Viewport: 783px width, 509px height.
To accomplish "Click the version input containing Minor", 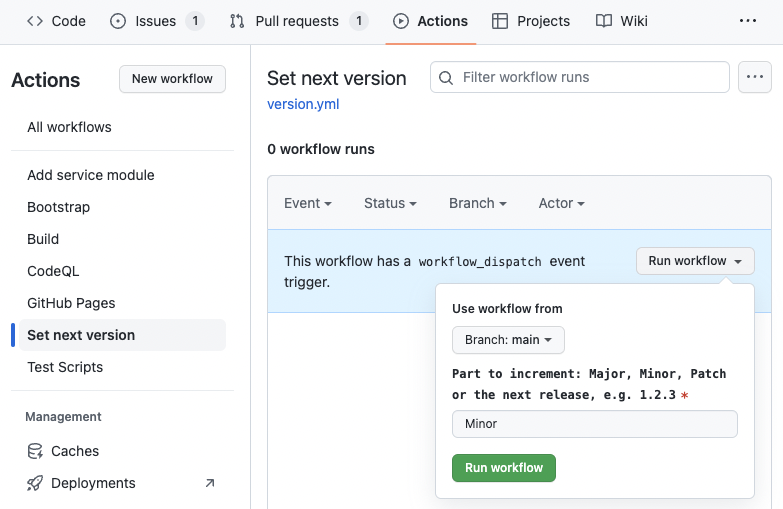I will click(595, 424).
